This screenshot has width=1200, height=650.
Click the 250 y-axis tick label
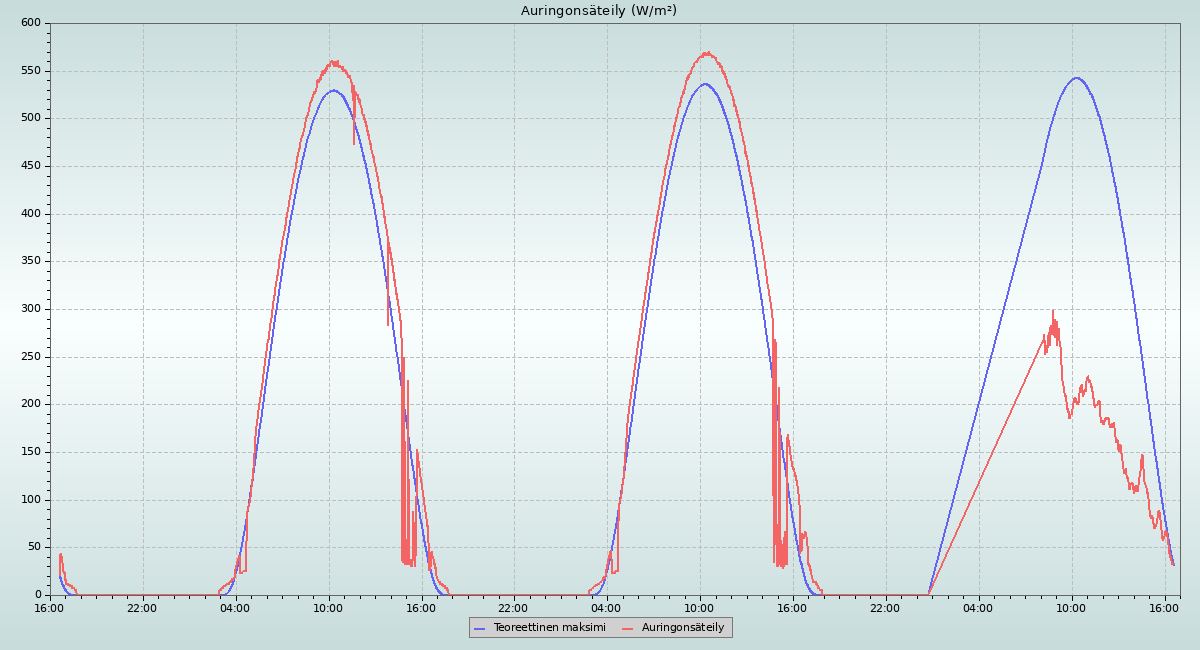coord(31,357)
